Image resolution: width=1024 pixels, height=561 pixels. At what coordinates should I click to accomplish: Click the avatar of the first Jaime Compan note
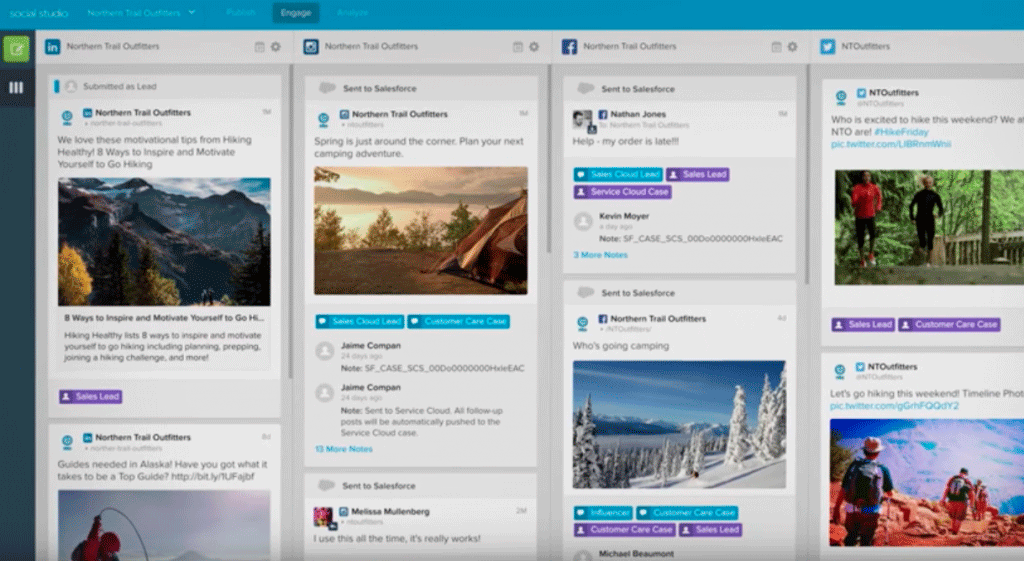325,351
